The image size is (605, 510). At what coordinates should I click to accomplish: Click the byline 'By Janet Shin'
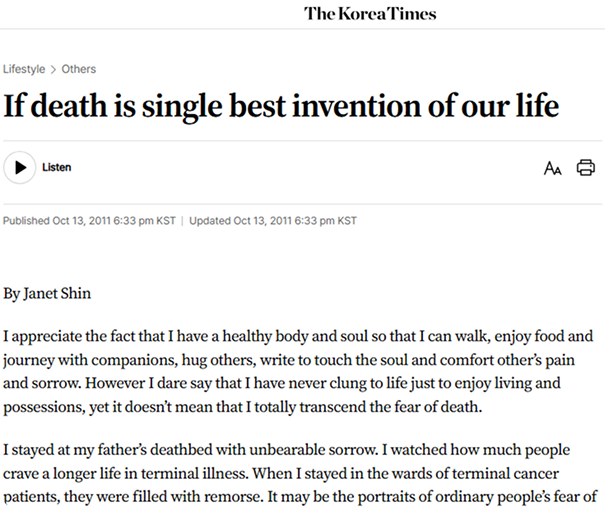[x=47, y=293]
